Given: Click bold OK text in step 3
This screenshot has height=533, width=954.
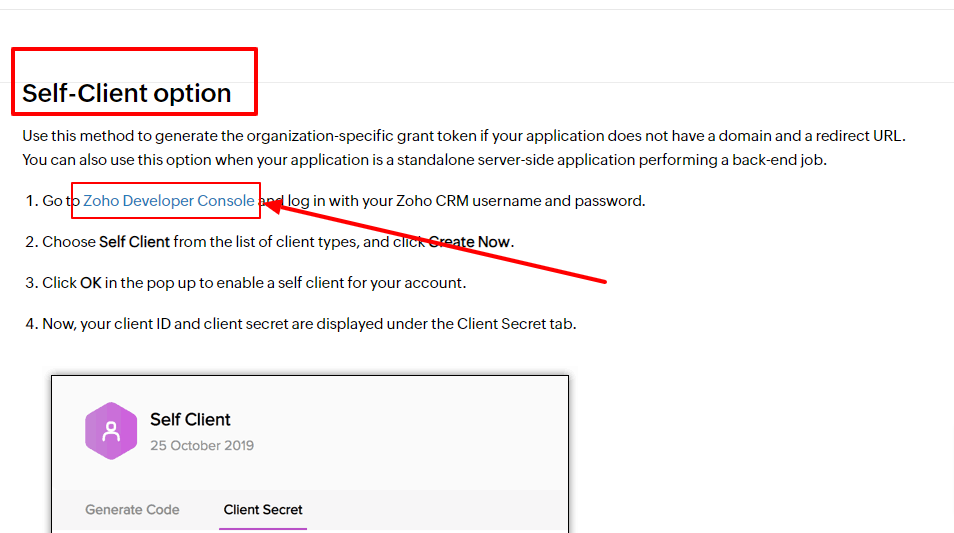Looking at the screenshot, I should [x=91, y=283].
